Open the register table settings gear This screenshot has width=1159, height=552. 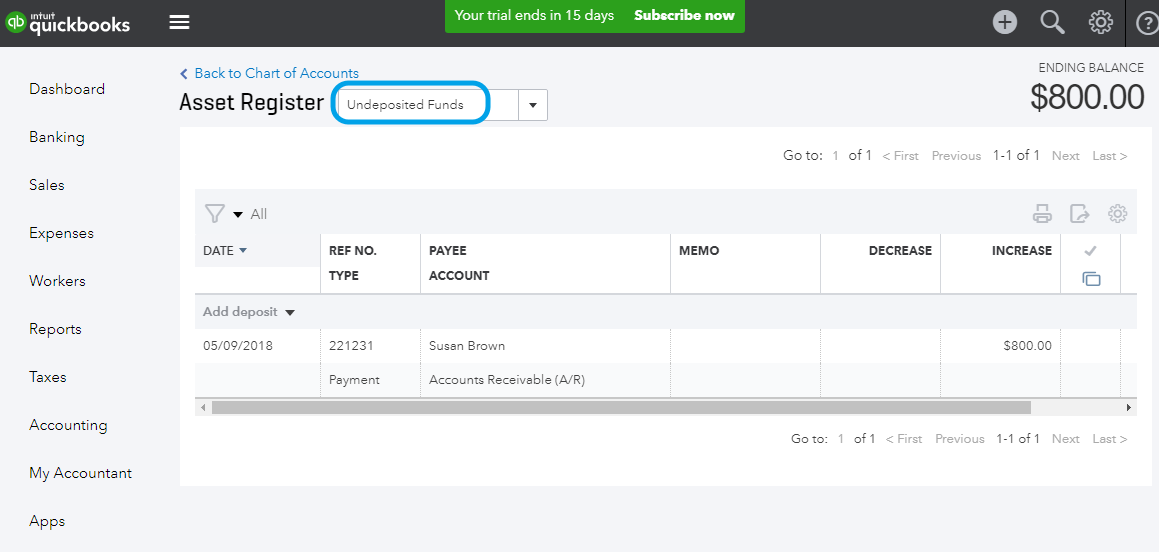tap(1118, 214)
